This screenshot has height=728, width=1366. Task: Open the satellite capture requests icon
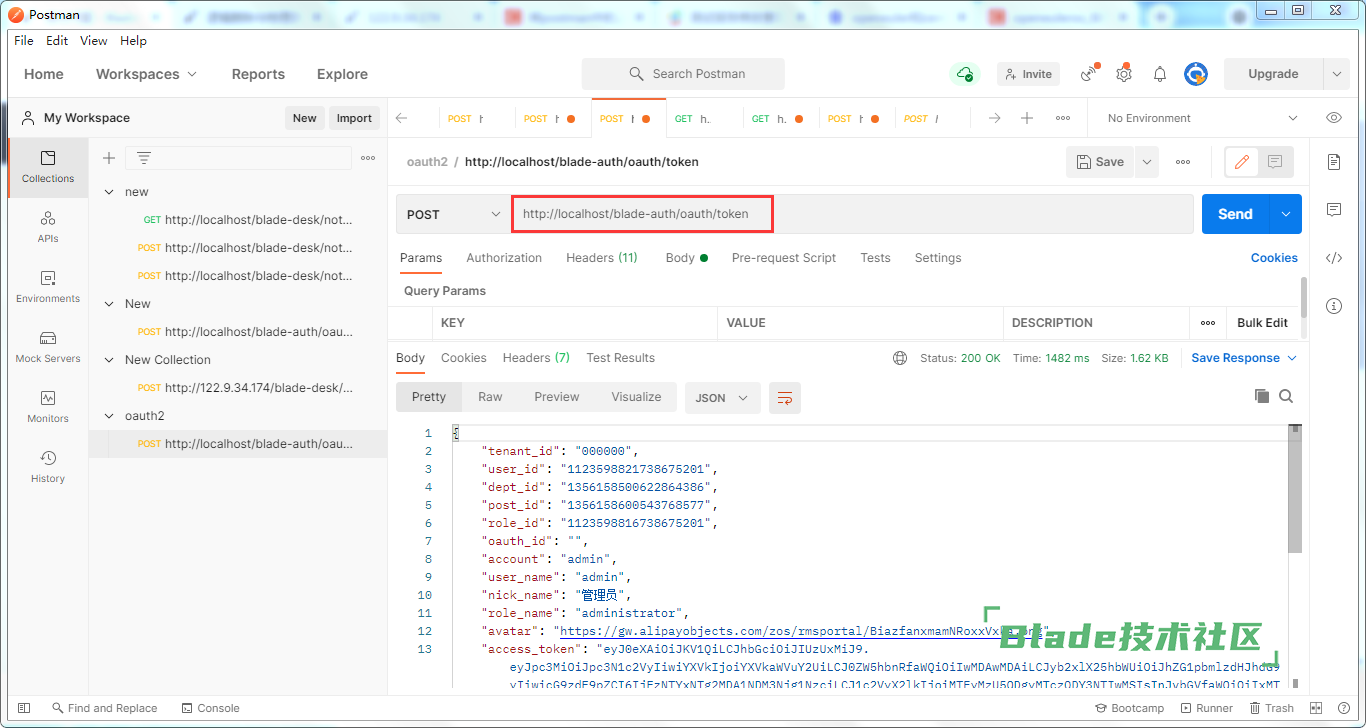click(x=1089, y=74)
